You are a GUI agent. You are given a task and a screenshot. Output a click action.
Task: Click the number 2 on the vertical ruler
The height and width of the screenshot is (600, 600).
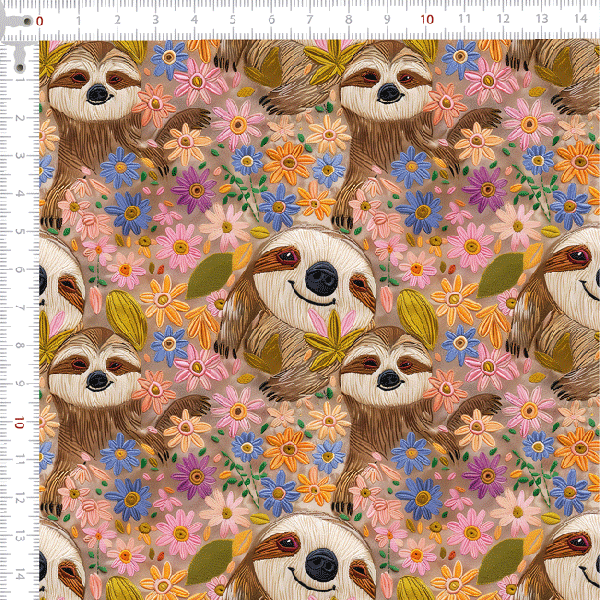[19, 117]
